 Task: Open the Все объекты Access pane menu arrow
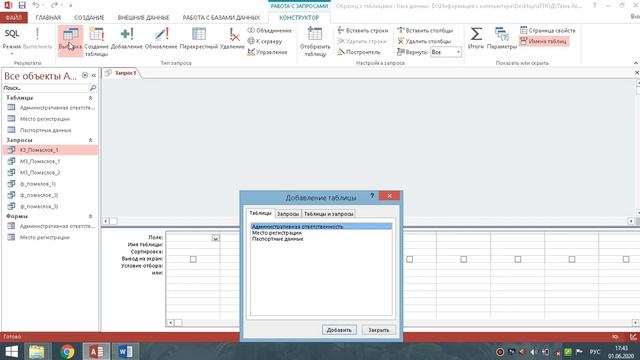click(x=84, y=76)
